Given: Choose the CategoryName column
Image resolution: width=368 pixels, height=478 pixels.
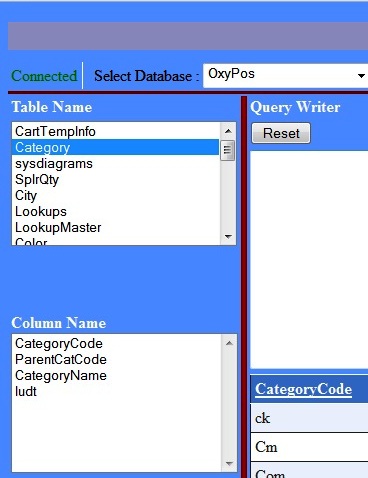Looking at the screenshot, I should [x=117, y=375].
